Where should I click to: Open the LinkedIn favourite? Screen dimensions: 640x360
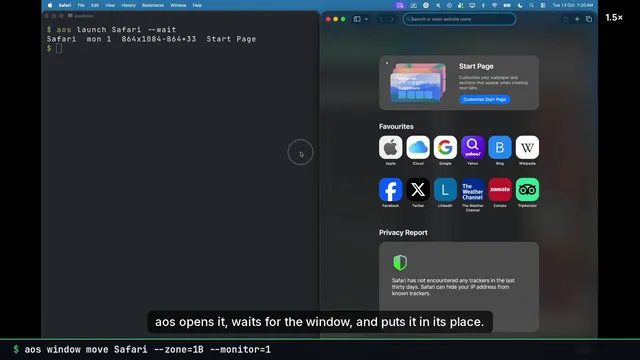(445, 189)
